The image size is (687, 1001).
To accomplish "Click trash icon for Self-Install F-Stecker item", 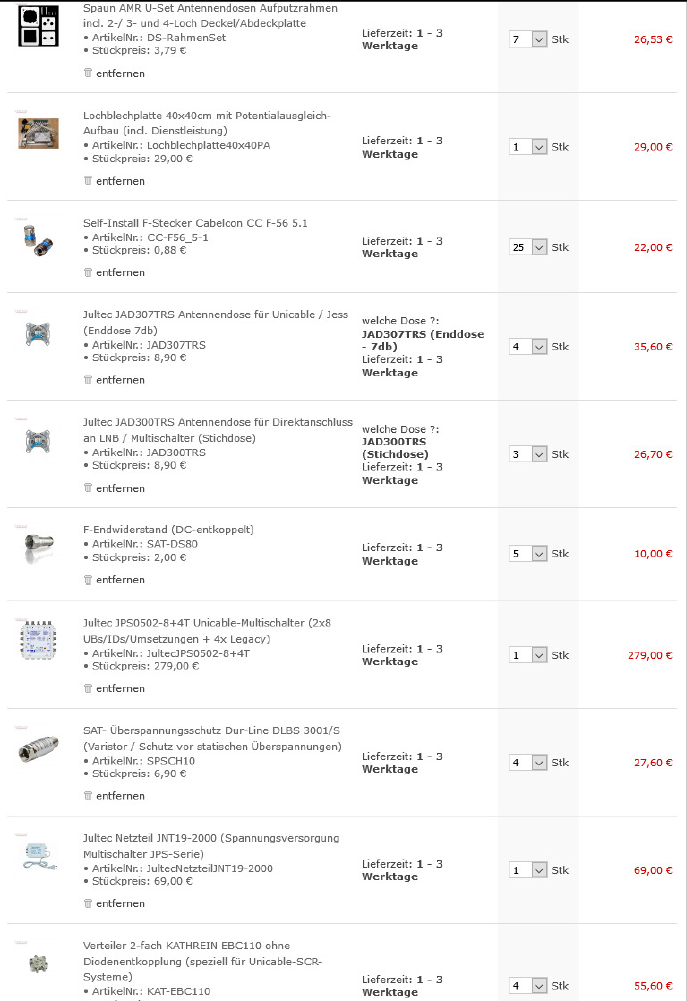I will coord(88,272).
